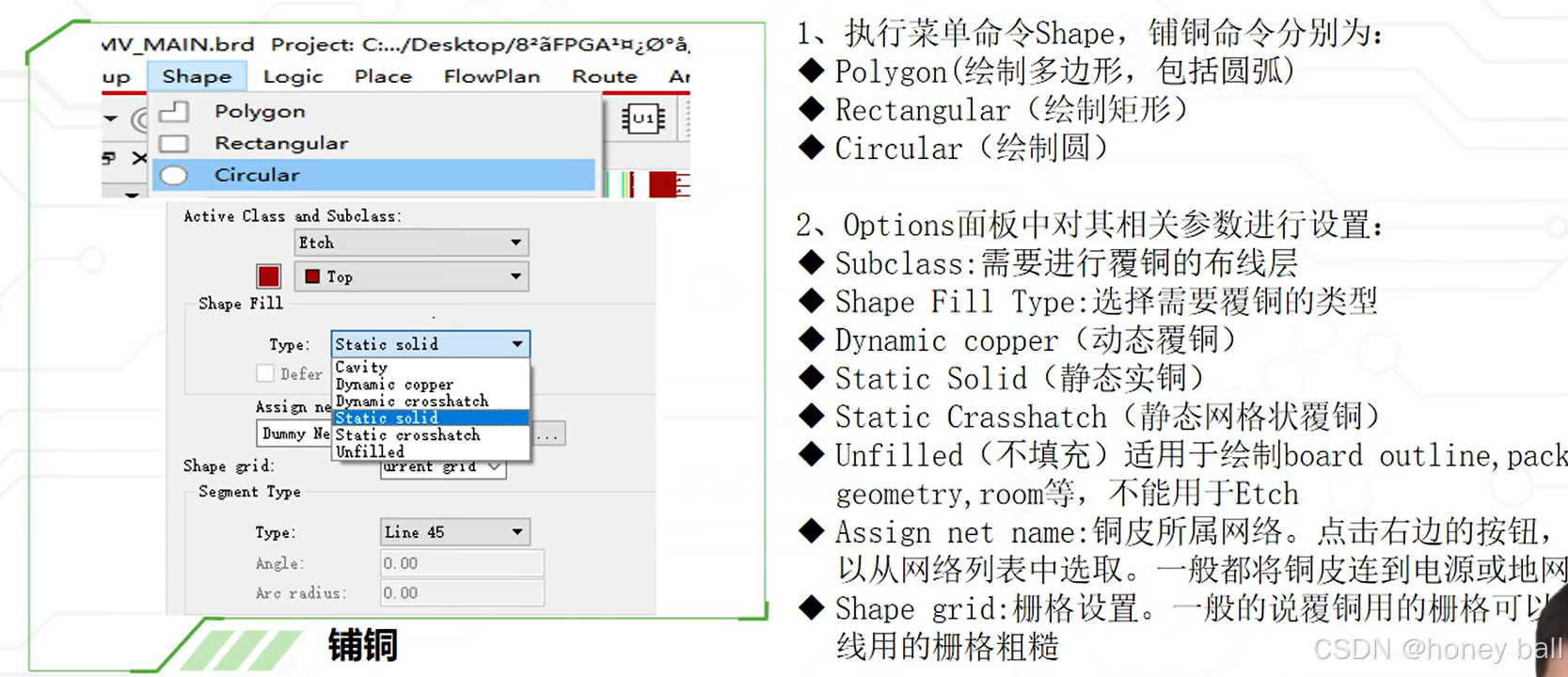
Task: Select the Polygon shape icon
Action: [174, 112]
